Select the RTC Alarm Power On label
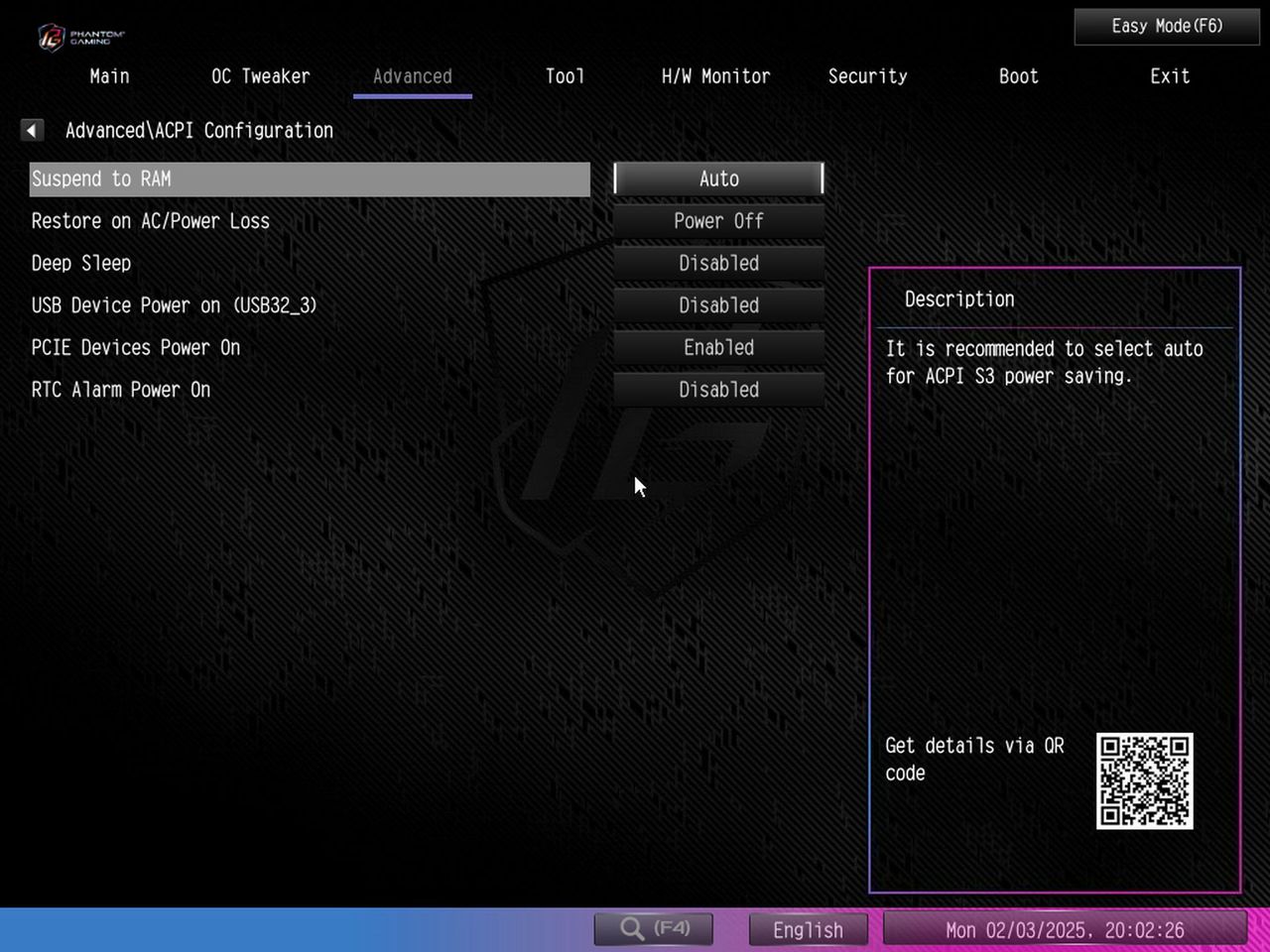The height and width of the screenshot is (952, 1270). [x=121, y=390]
